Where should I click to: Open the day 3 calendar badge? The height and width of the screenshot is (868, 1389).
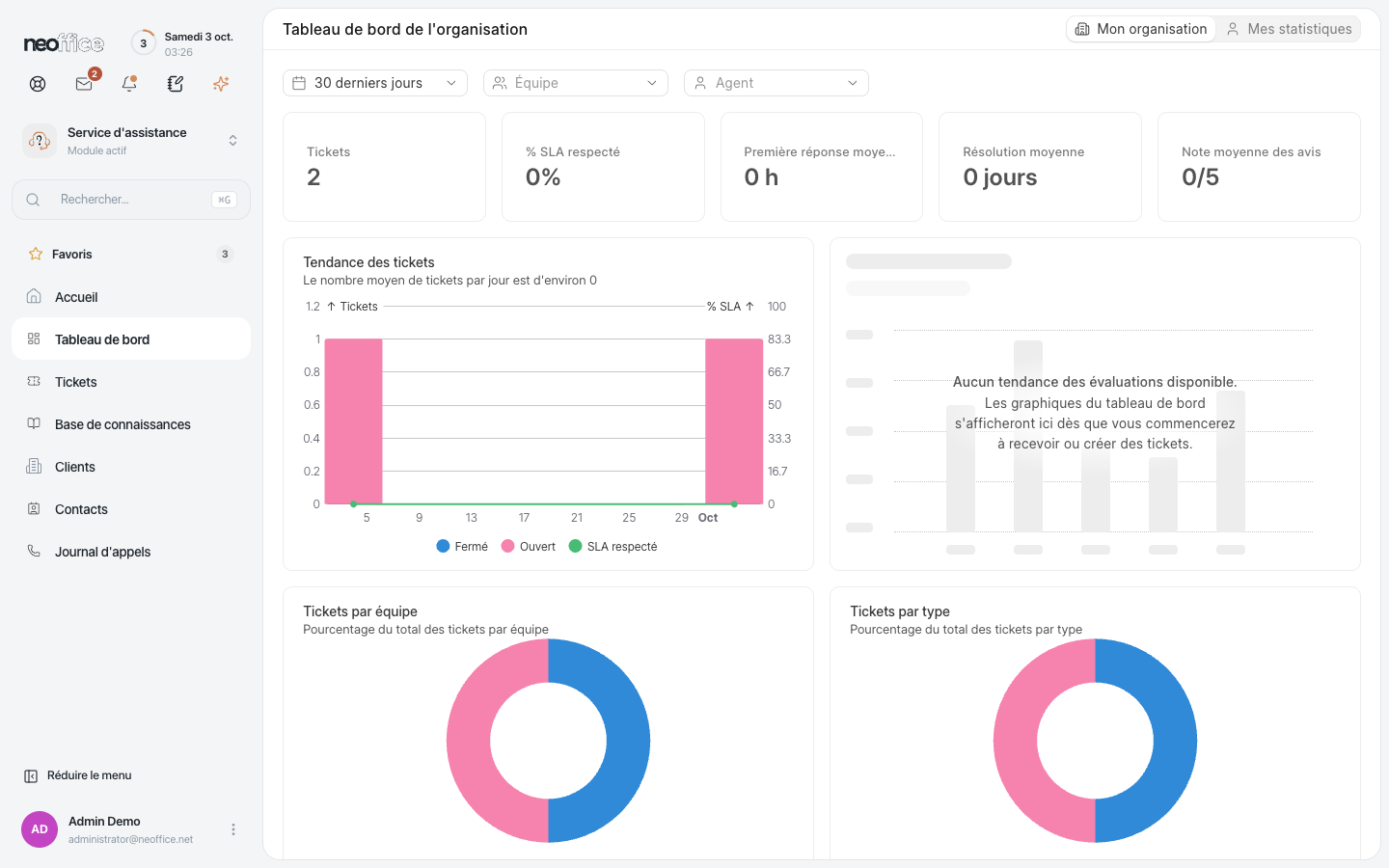(144, 43)
